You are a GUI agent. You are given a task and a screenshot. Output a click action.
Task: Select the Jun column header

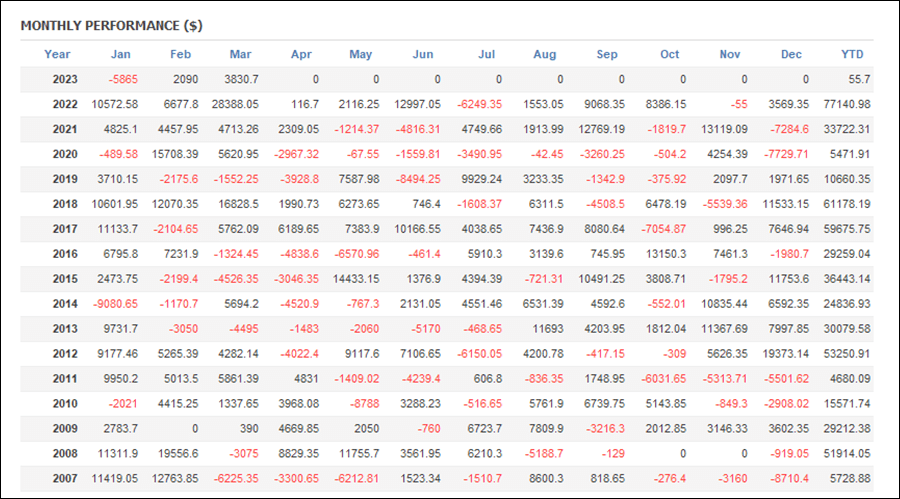(x=423, y=54)
